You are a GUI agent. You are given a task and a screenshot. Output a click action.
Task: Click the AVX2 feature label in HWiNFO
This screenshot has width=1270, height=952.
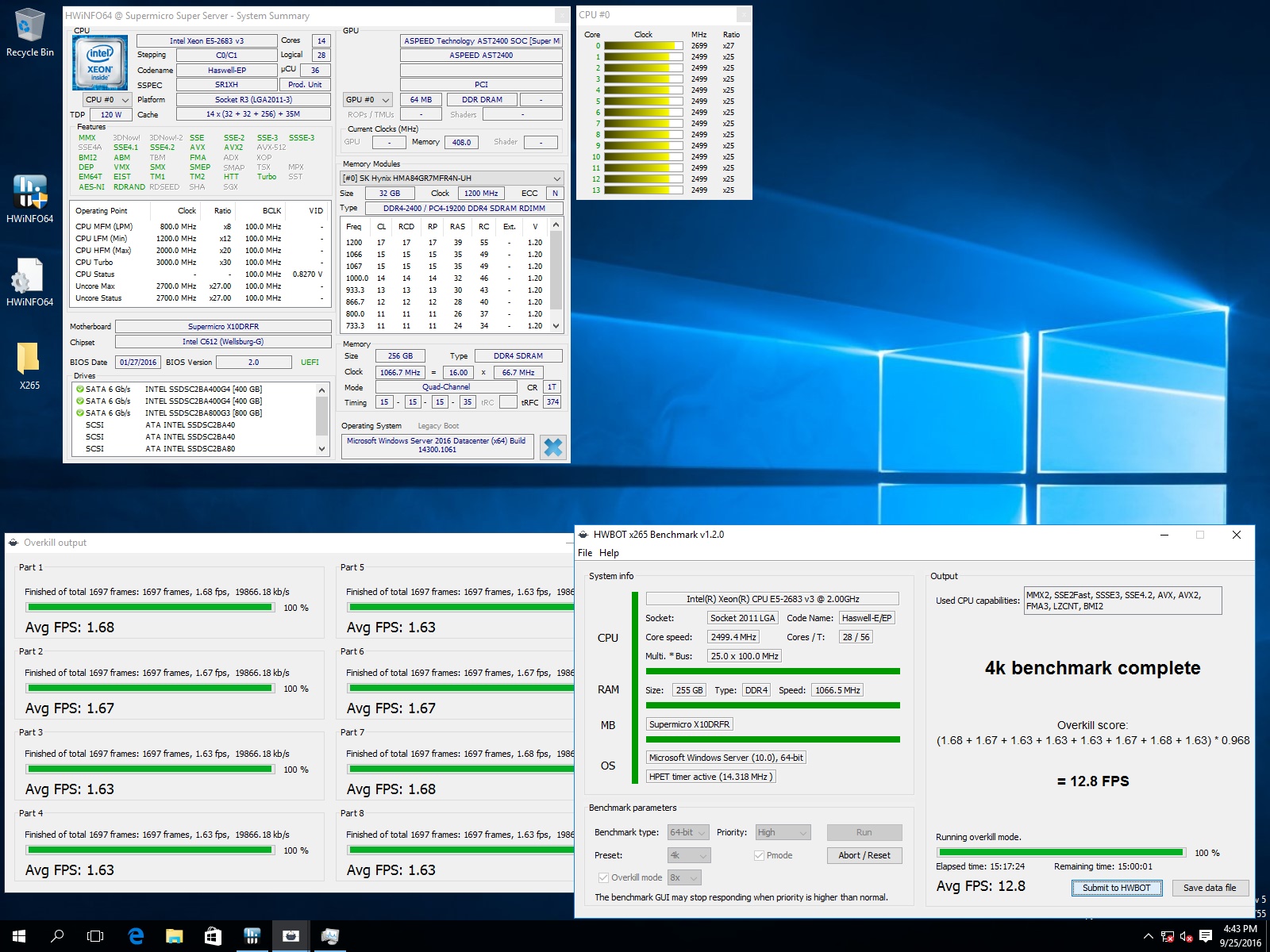233,148
